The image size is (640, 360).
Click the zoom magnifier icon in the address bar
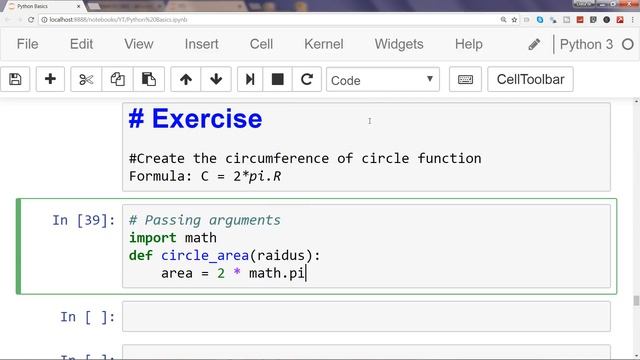pyautogui.click(x=504, y=20)
